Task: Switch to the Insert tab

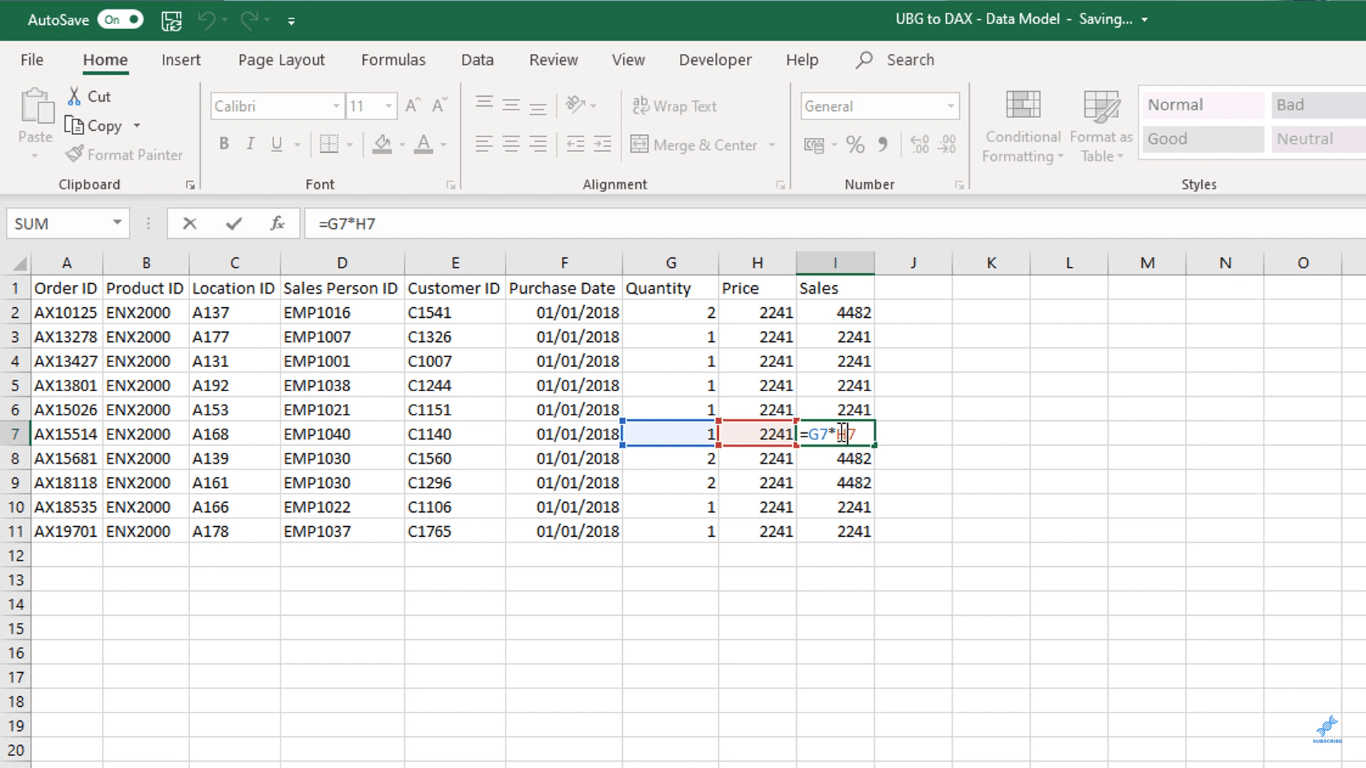Action: coord(181,60)
